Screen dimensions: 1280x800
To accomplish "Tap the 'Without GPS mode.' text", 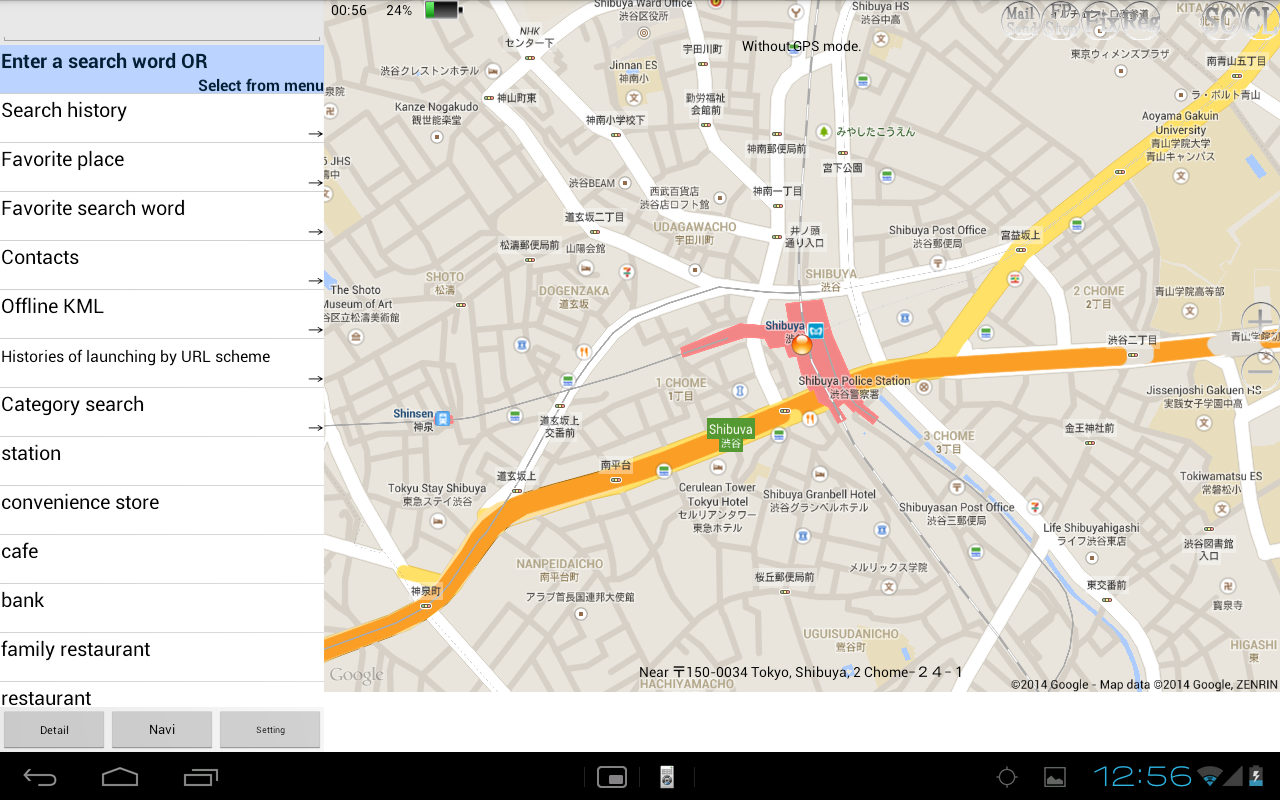I will (x=801, y=47).
